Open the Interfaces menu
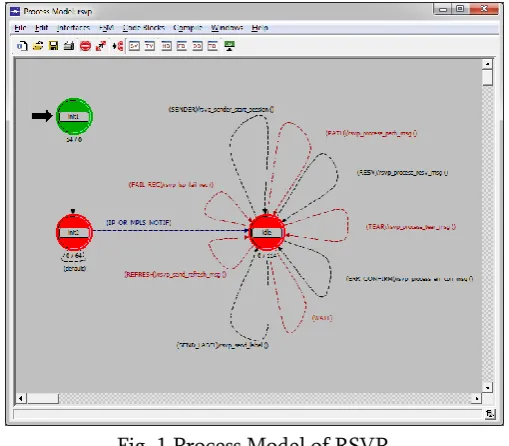509x446 pixels. point(73,28)
